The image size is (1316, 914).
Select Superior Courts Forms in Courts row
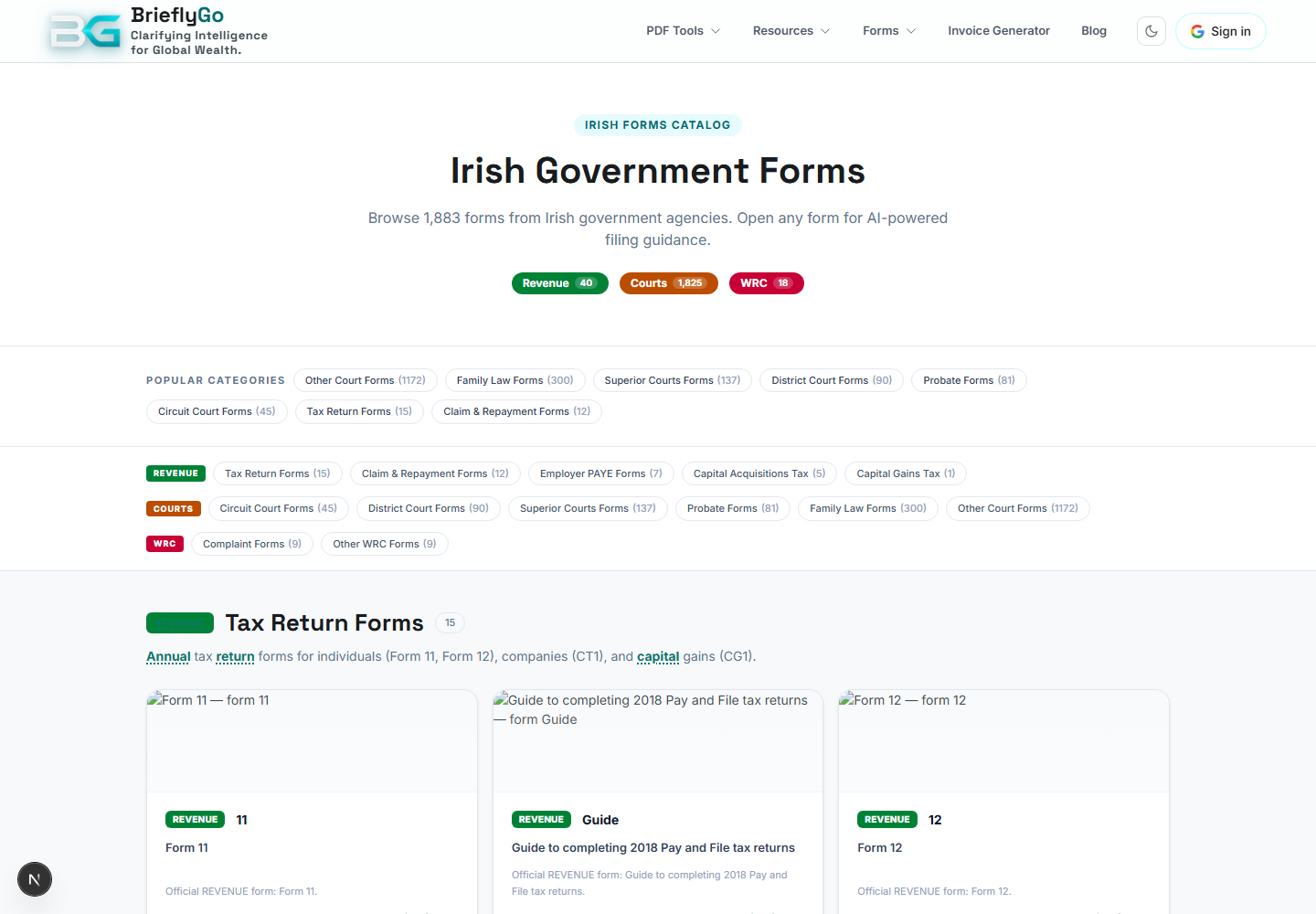(588, 508)
